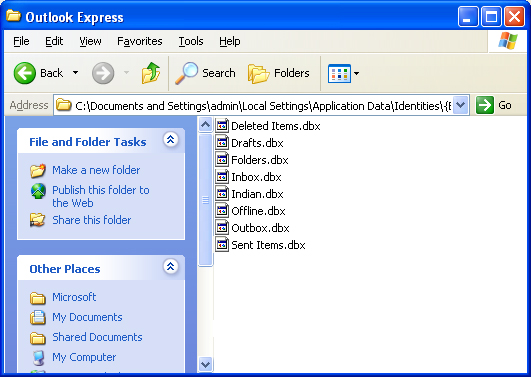The height and width of the screenshot is (377, 531).
Task: Click the Deleted Items.dbx file name
Action: pos(276,126)
